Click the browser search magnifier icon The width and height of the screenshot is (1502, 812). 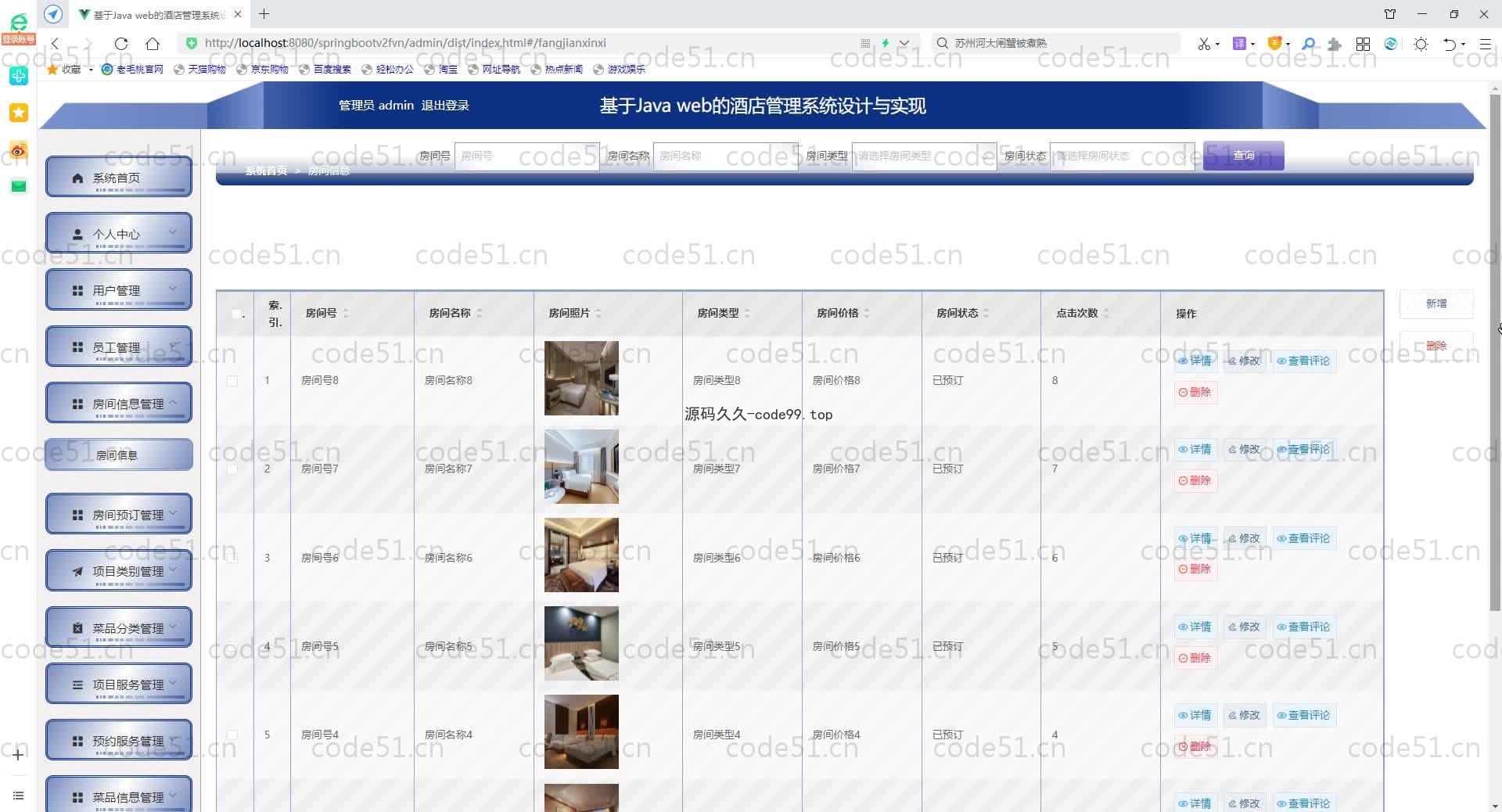[1308, 44]
